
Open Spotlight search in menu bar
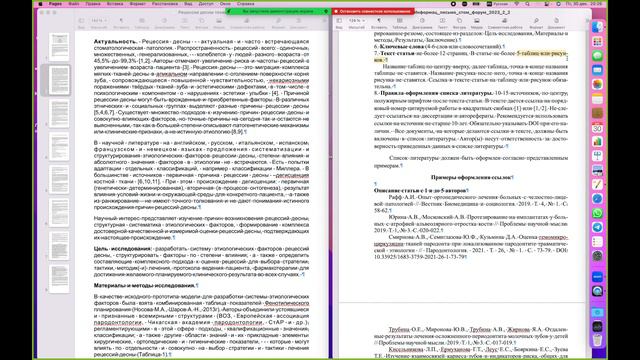pos(527,4)
